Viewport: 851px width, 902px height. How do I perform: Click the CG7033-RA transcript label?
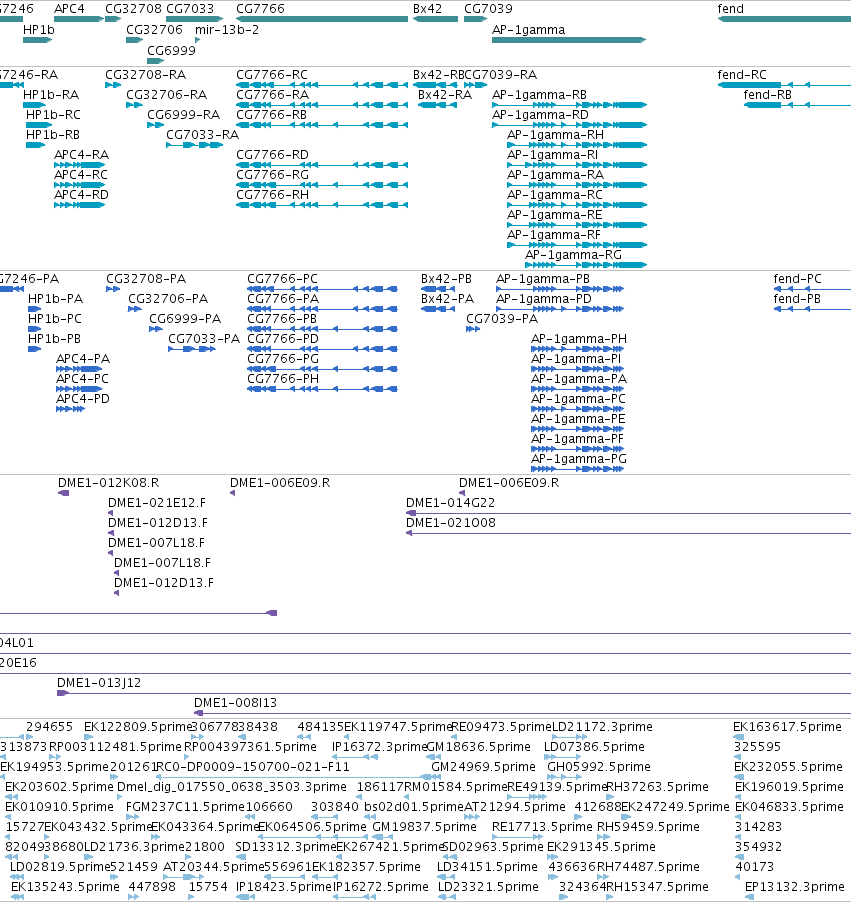203,135
